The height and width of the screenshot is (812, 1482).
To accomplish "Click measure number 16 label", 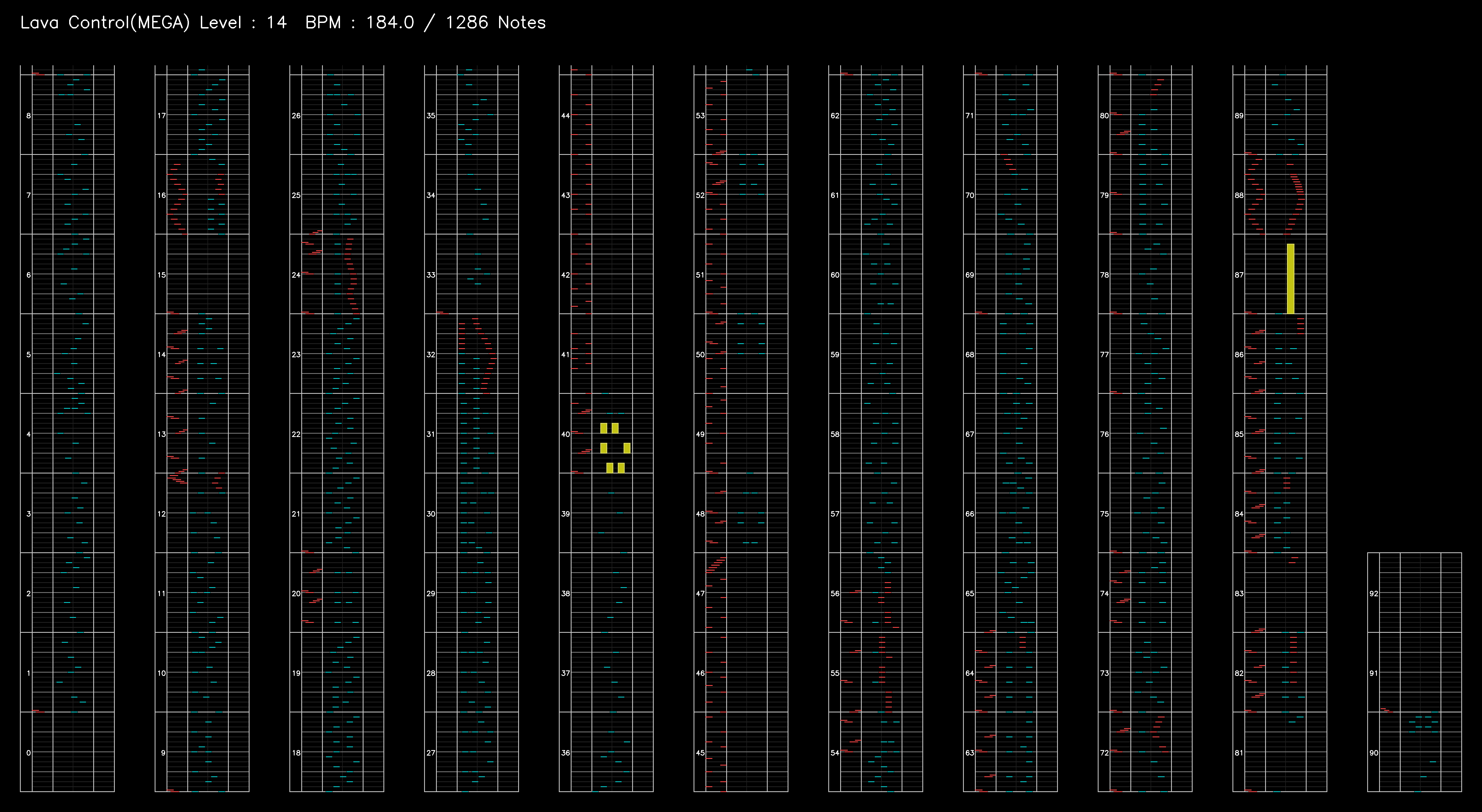I will click(162, 196).
